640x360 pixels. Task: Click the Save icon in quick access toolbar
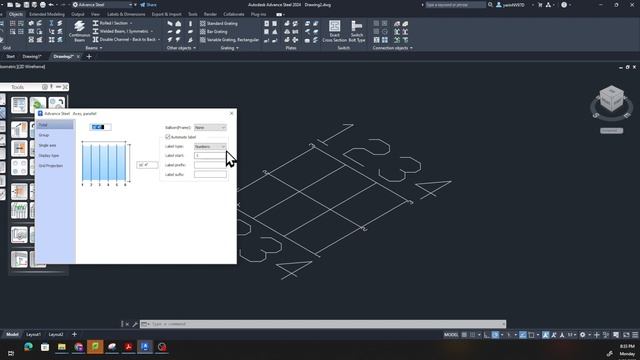pos(26,5)
